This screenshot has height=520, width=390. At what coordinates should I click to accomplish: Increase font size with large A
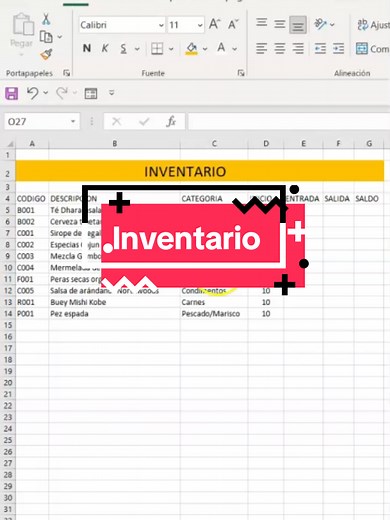(x=214, y=25)
